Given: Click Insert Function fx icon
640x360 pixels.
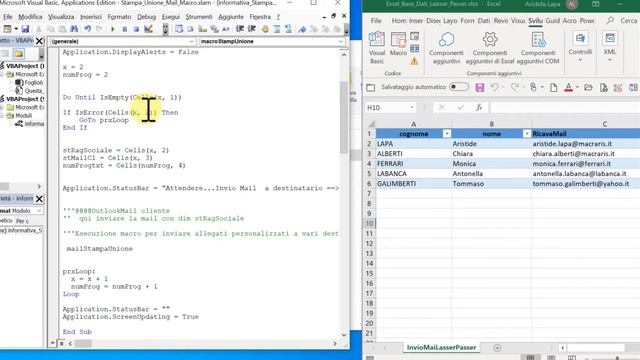Looking at the screenshot, I should [x=479, y=107].
